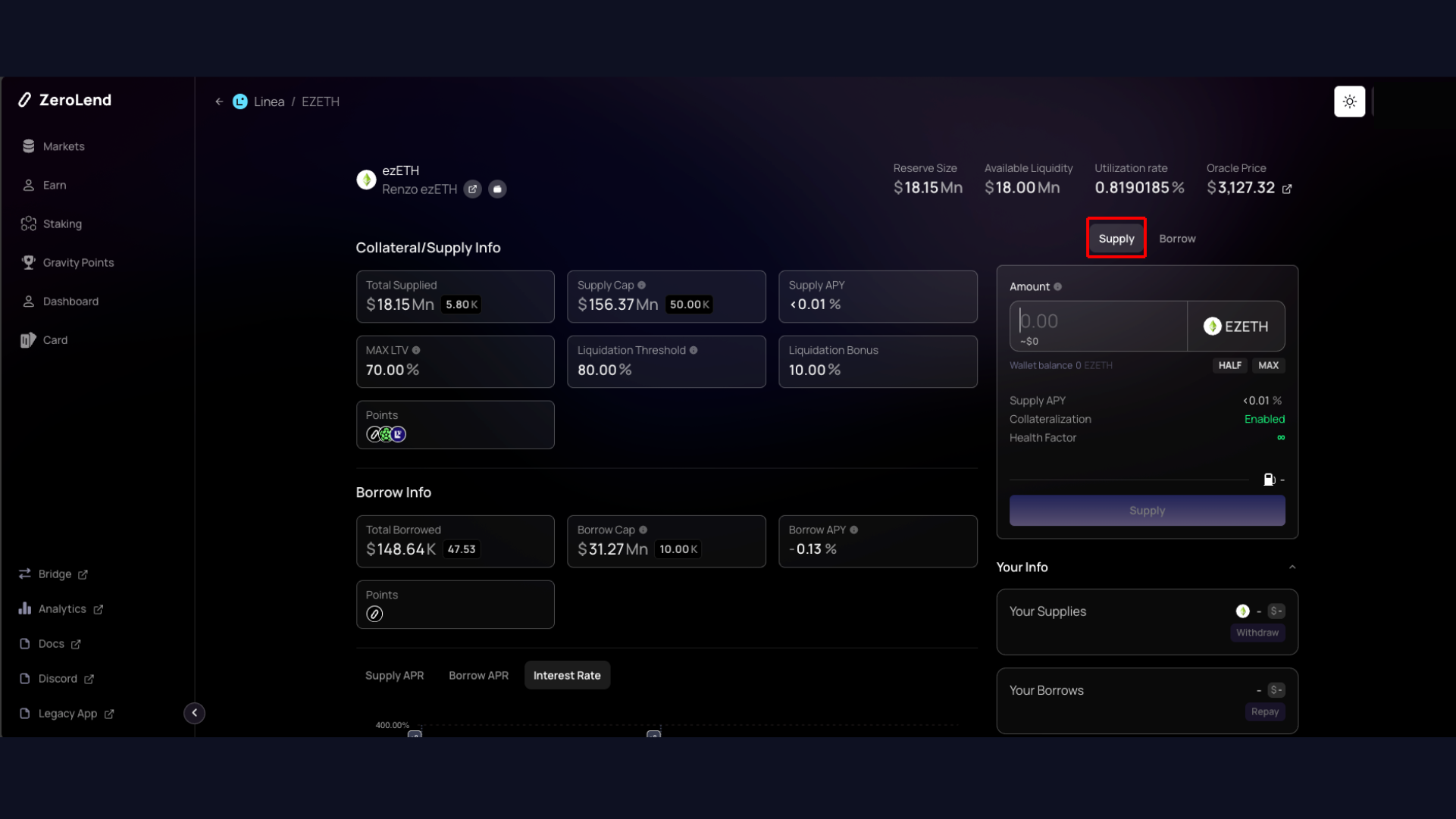Click the Repay button
Image resolution: width=1456 pixels, height=819 pixels.
[1264, 711]
